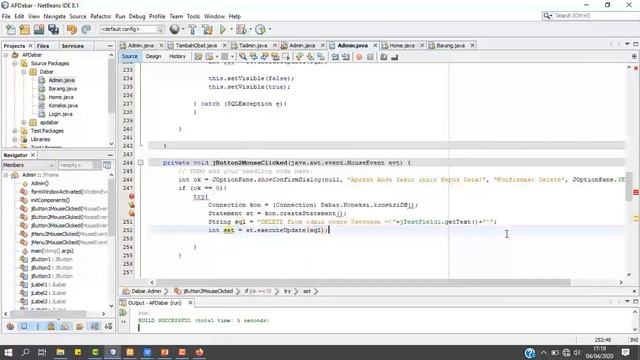Open Windows taskbar search
640x360 pixels.
pos(25,352)
